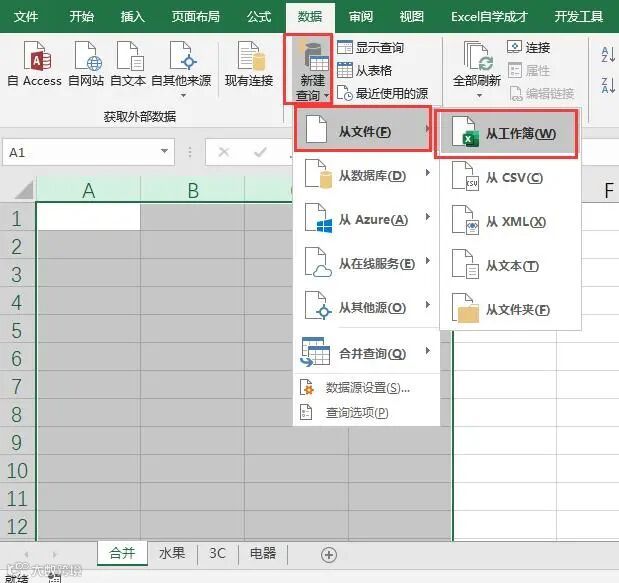The image size is (619, 583).
Task: Open the 从文件(F) submenu
Action: coord(363,129)
